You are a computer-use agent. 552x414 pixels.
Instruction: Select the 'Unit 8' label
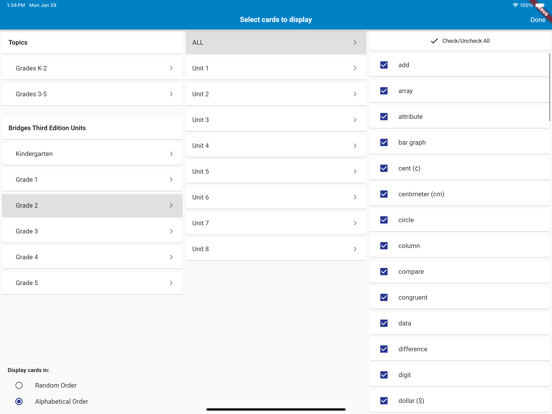click(x=200, y=249)
